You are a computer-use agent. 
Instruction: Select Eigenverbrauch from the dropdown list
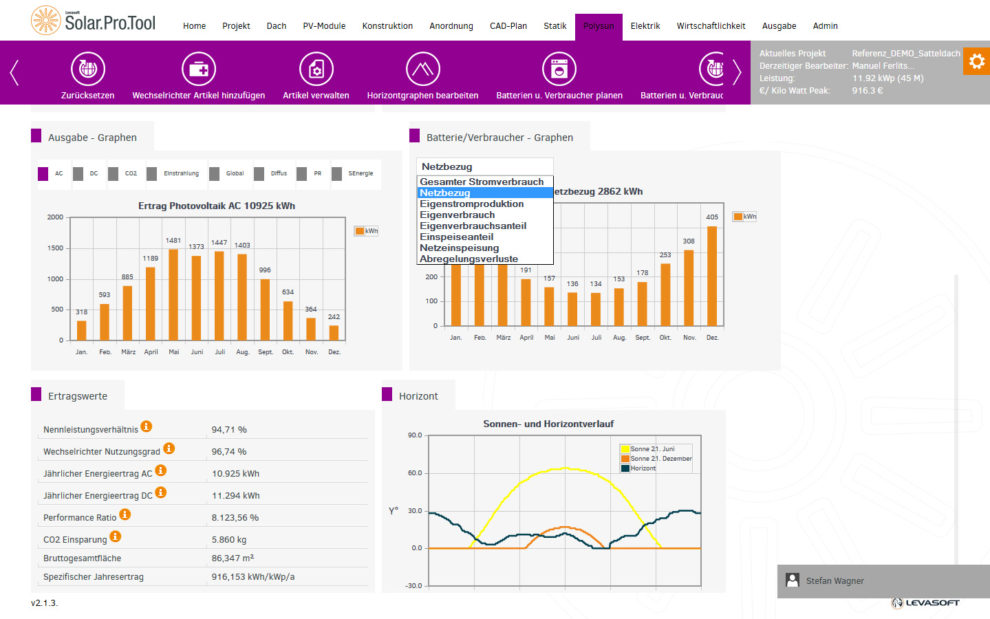457,215
